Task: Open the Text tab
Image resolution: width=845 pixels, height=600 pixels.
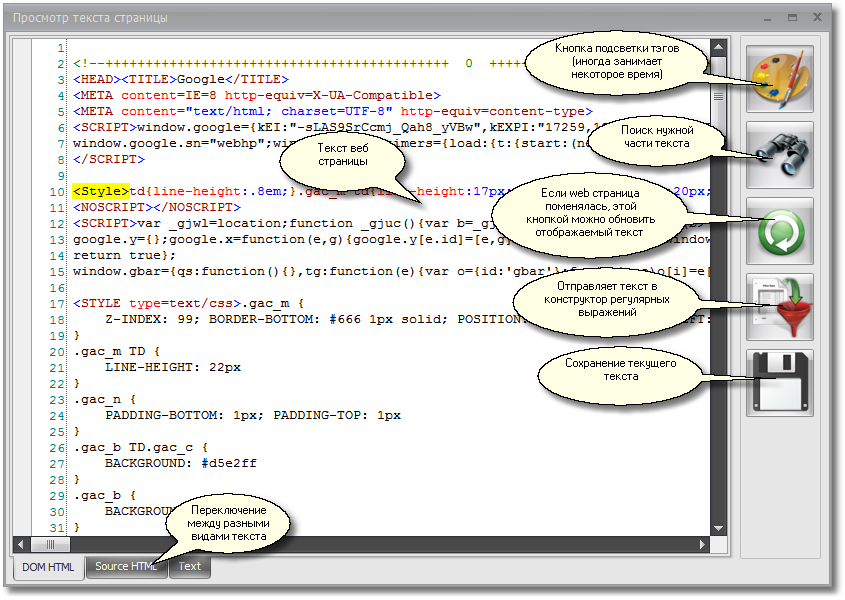Action: [x=190, y=566]
